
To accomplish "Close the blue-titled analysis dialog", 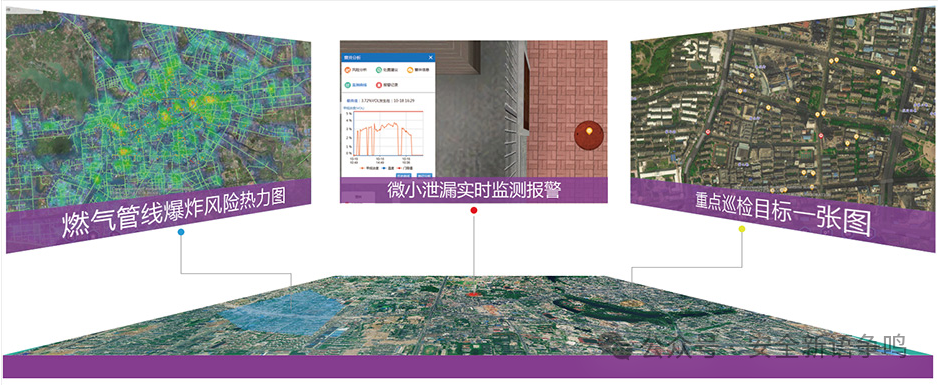I will coord(431,57).
